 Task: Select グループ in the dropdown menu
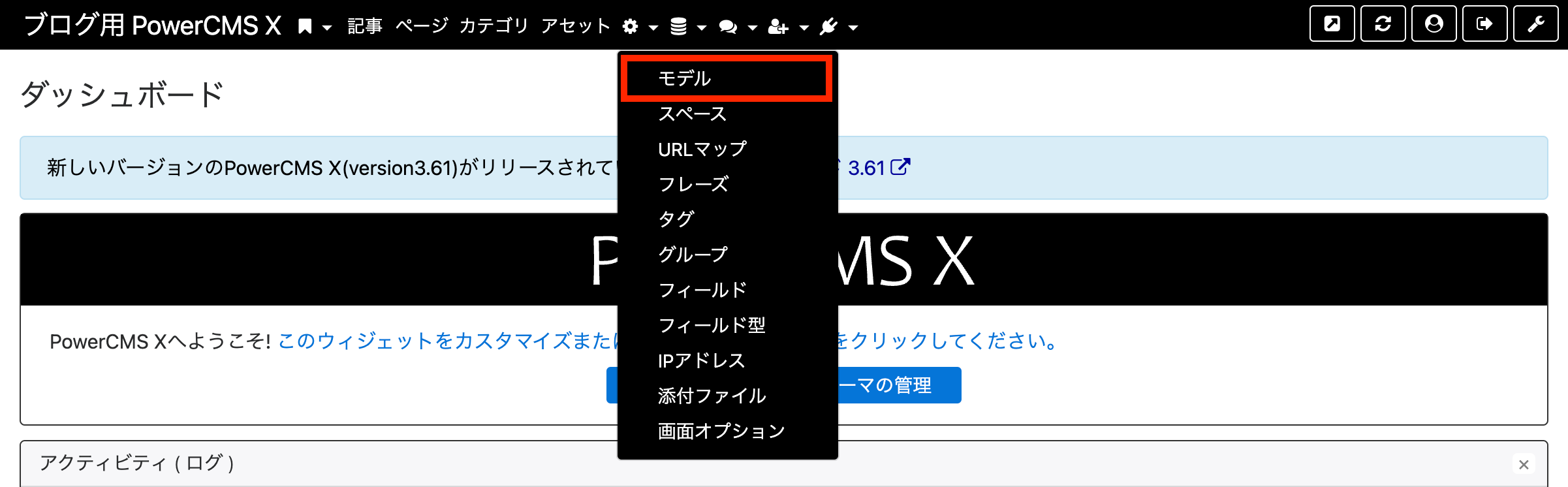click(728, 255)
